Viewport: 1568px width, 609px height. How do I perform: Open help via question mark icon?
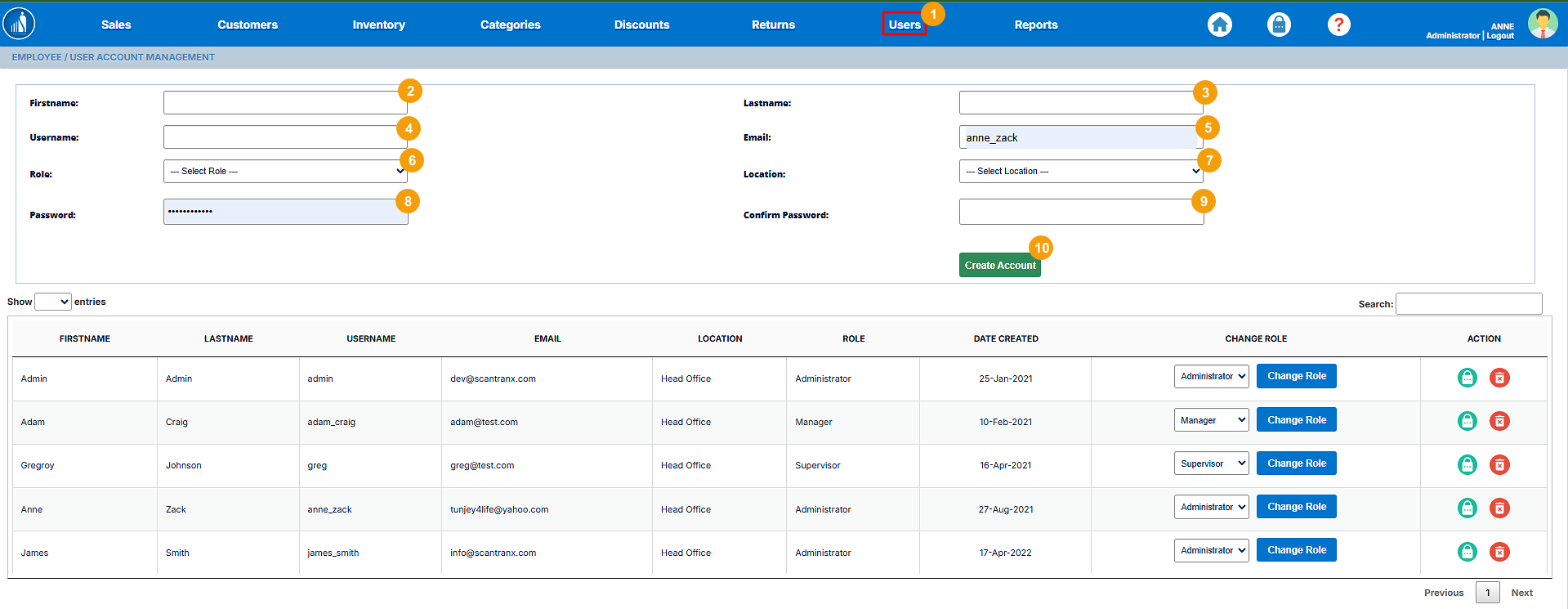pos(1338,25)
